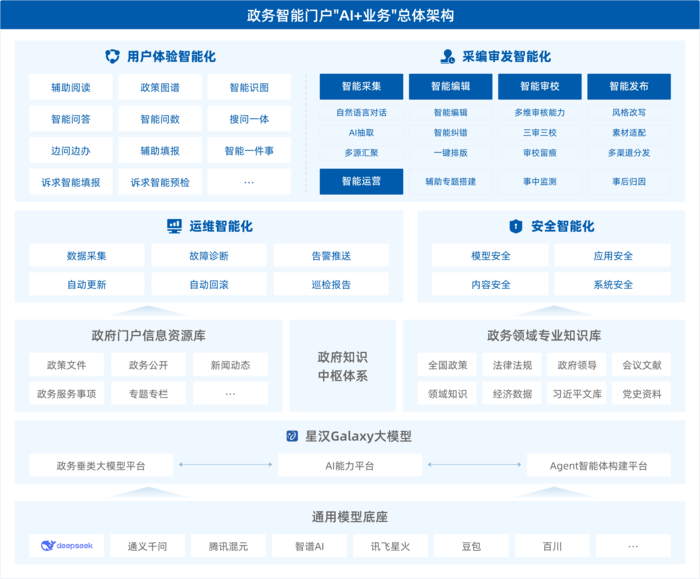Click the 辅助填报 tile
Viewport: 700px width, 579px height.
[160, 150]
